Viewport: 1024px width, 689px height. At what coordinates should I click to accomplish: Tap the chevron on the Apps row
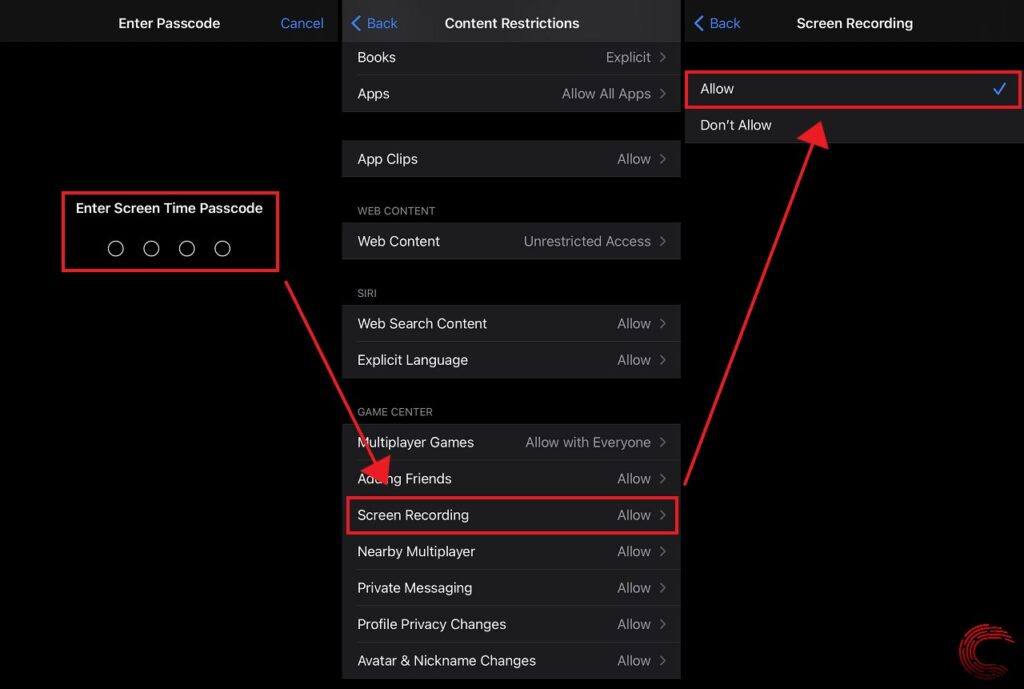(663, 93)
